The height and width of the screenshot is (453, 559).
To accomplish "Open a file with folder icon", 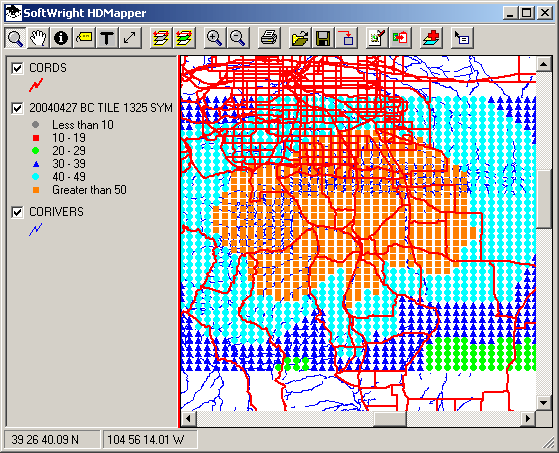I will pyautogui.click(x=300, y=38).
